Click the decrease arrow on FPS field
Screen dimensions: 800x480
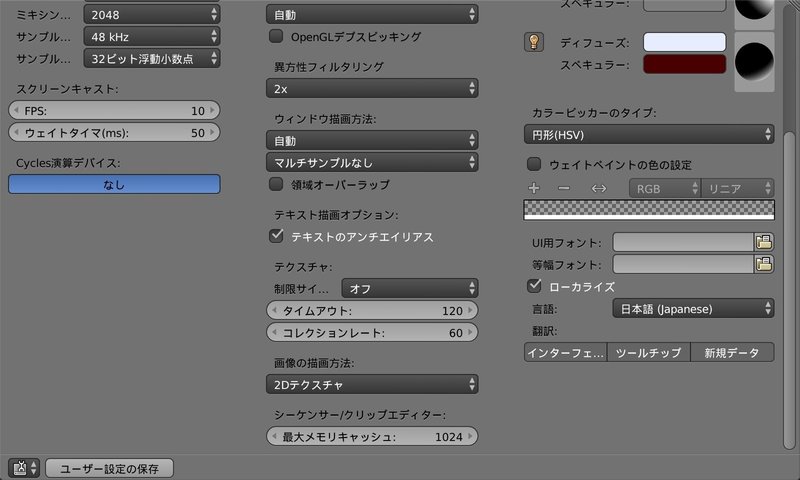click(x=16, y=111)
